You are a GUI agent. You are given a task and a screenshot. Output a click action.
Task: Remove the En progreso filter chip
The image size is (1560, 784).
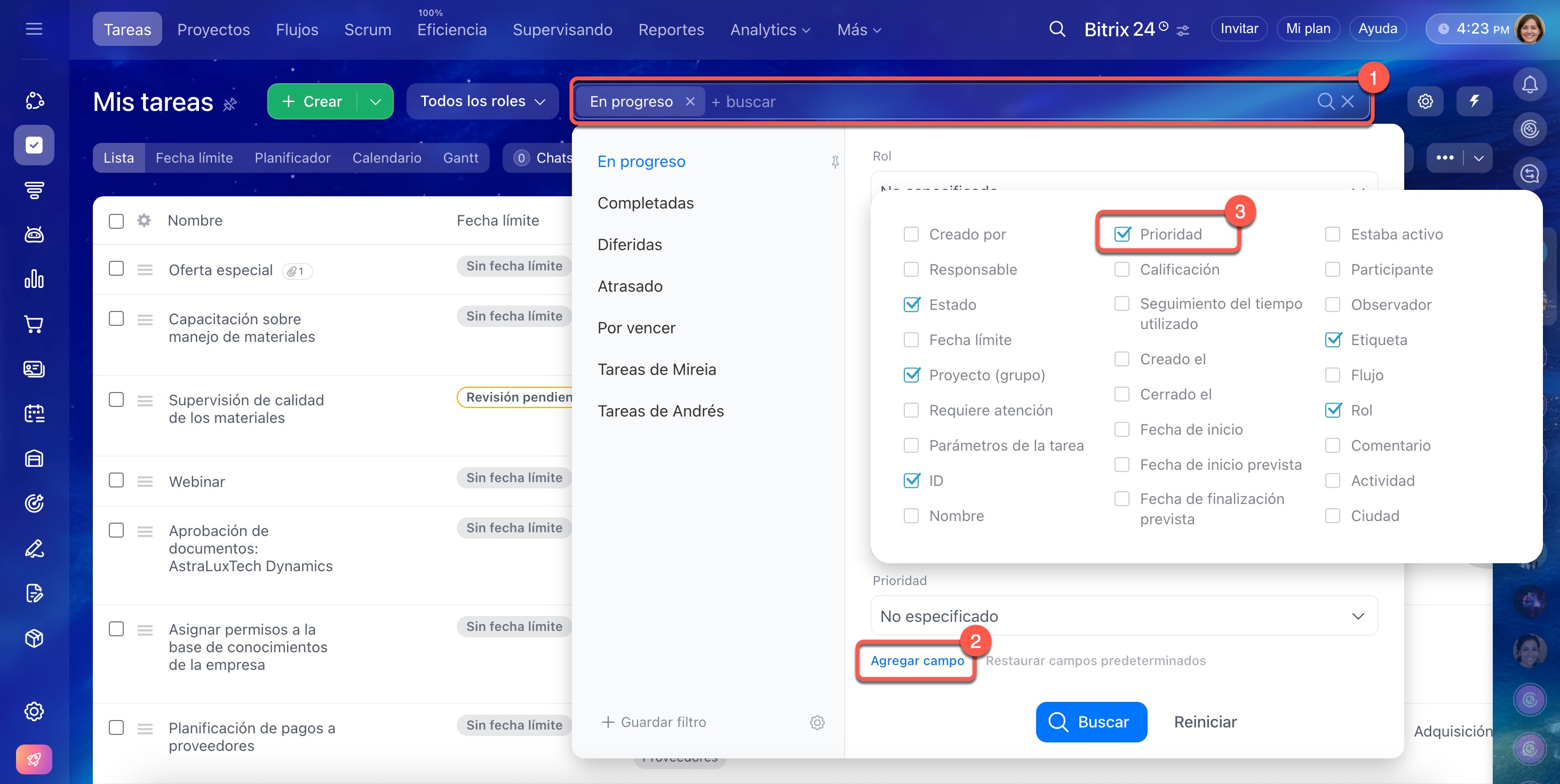click(x=690, y=101)
